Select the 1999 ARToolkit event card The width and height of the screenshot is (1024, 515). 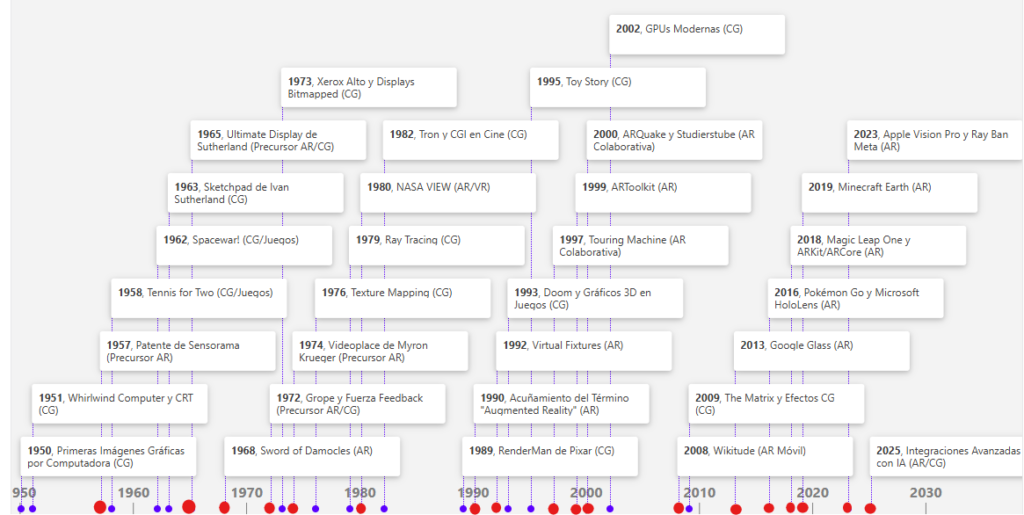[x=664, y=193]
